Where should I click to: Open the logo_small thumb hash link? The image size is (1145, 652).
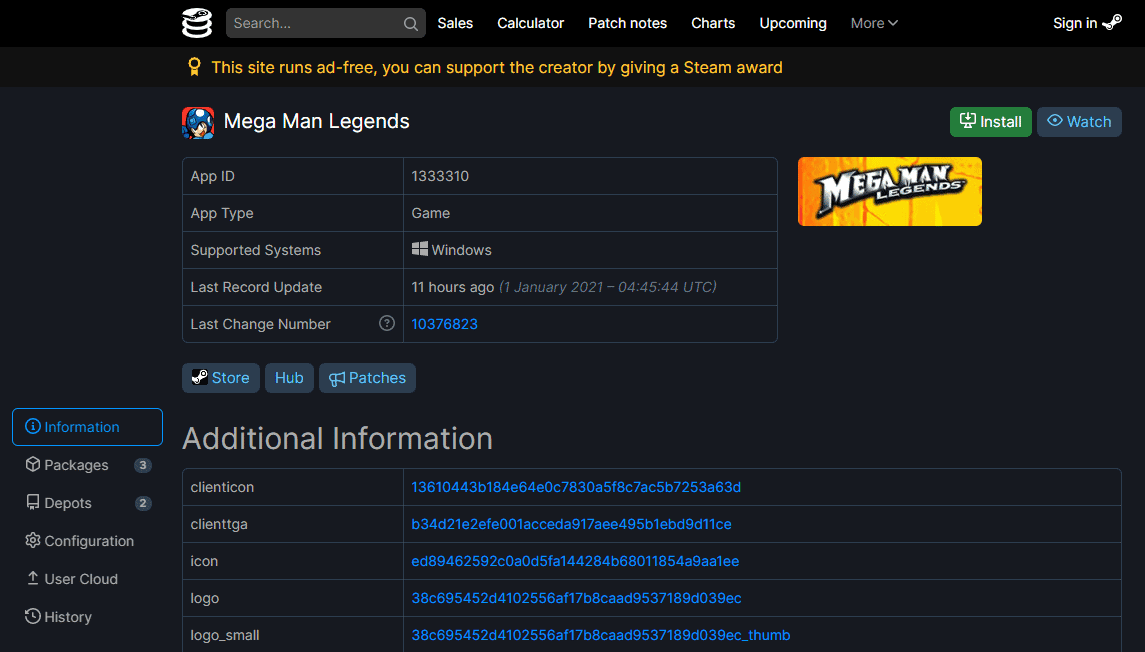coord(600,635)
